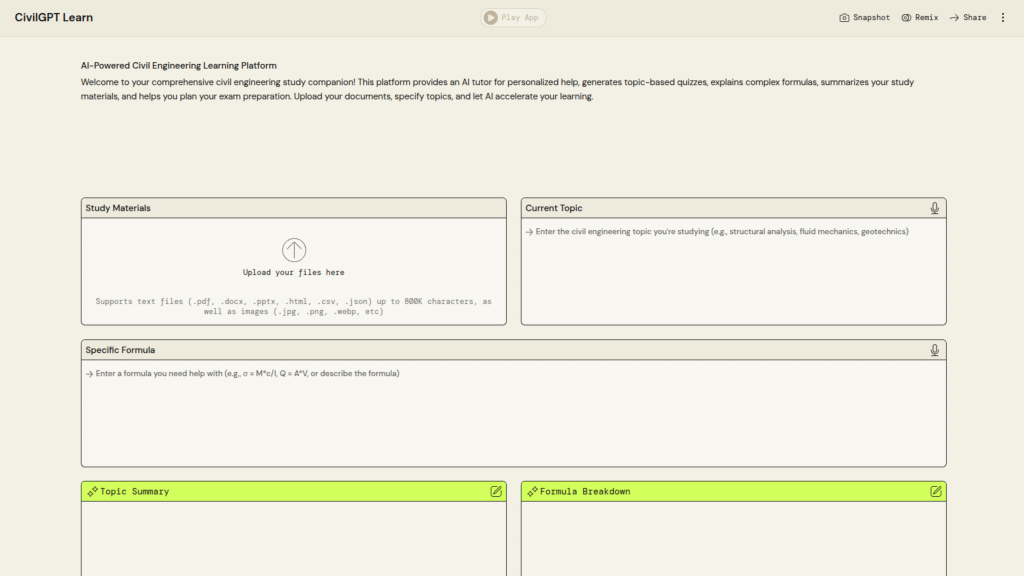
Task: Open the edit icon on Topic Summary
Action: 496,491
